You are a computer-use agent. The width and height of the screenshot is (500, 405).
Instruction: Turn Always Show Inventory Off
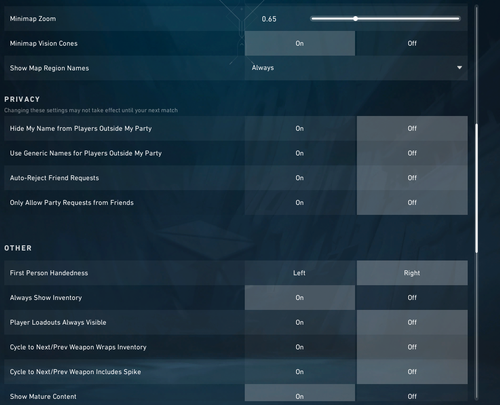click(412, 298)
